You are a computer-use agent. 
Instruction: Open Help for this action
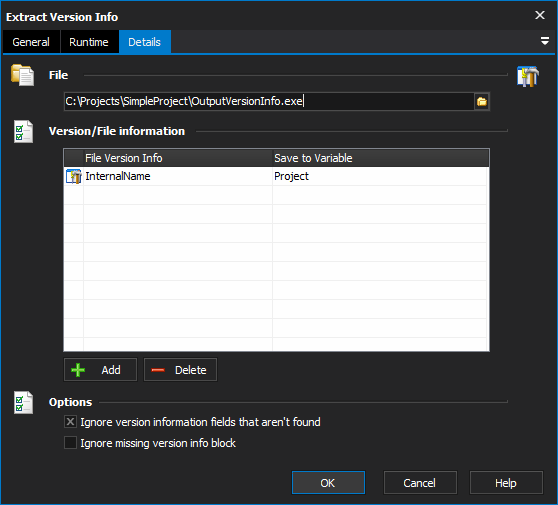[x=506, y=483]
